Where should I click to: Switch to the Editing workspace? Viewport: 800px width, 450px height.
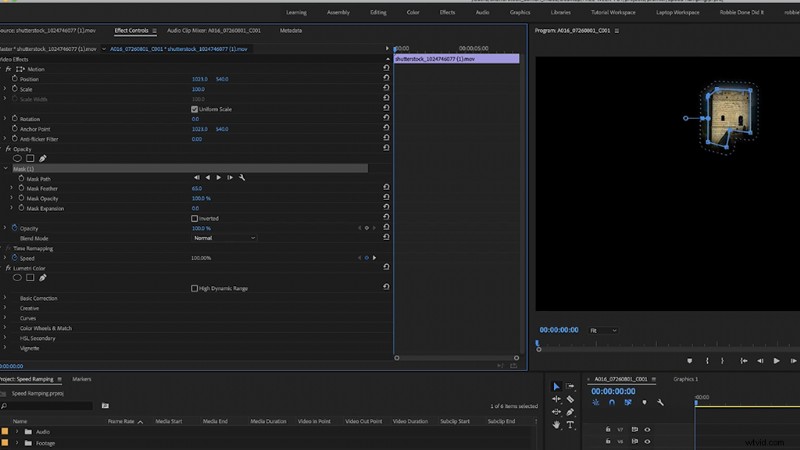pos(378,12)
